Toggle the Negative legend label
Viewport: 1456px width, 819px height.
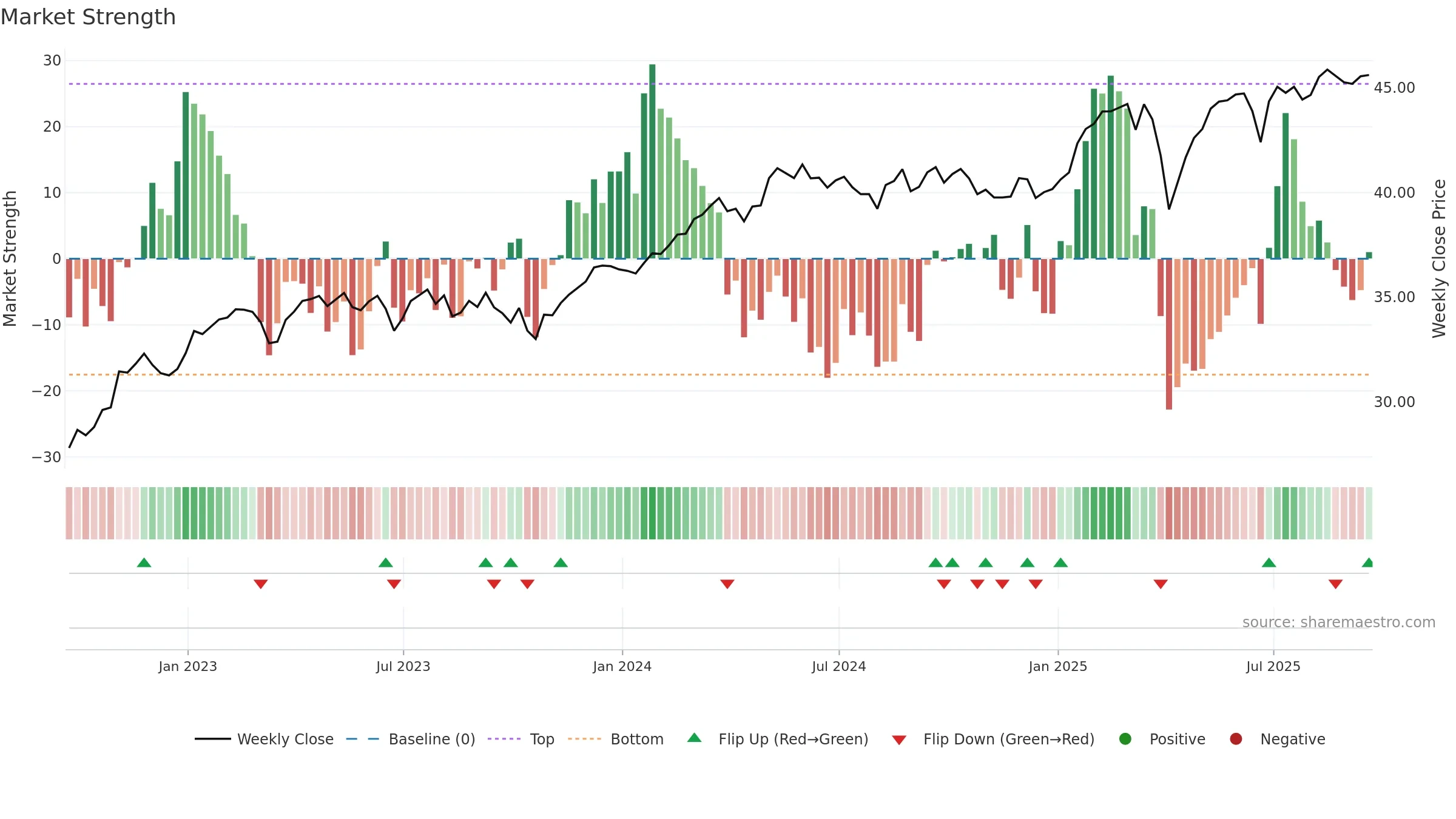click(x=1293, y=739)
